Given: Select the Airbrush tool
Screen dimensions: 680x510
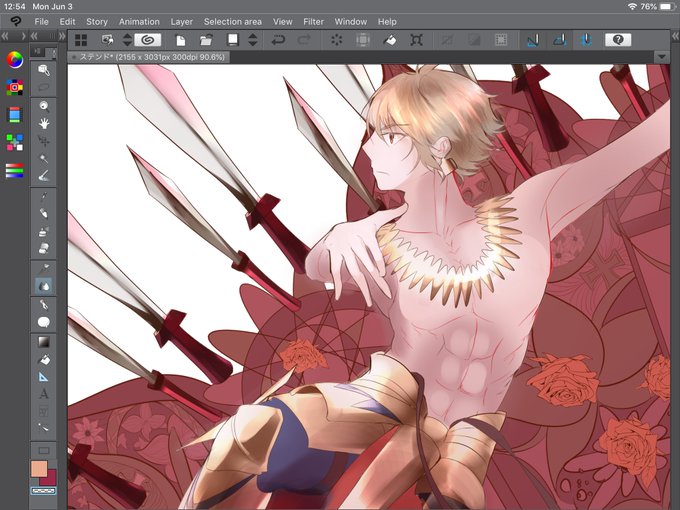Looking at the screenshot, I should [x=44, y=231].
